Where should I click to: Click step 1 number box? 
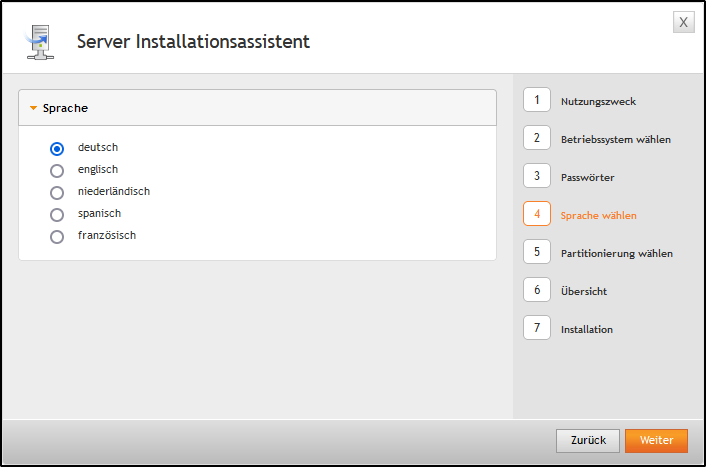pos(537,100)
